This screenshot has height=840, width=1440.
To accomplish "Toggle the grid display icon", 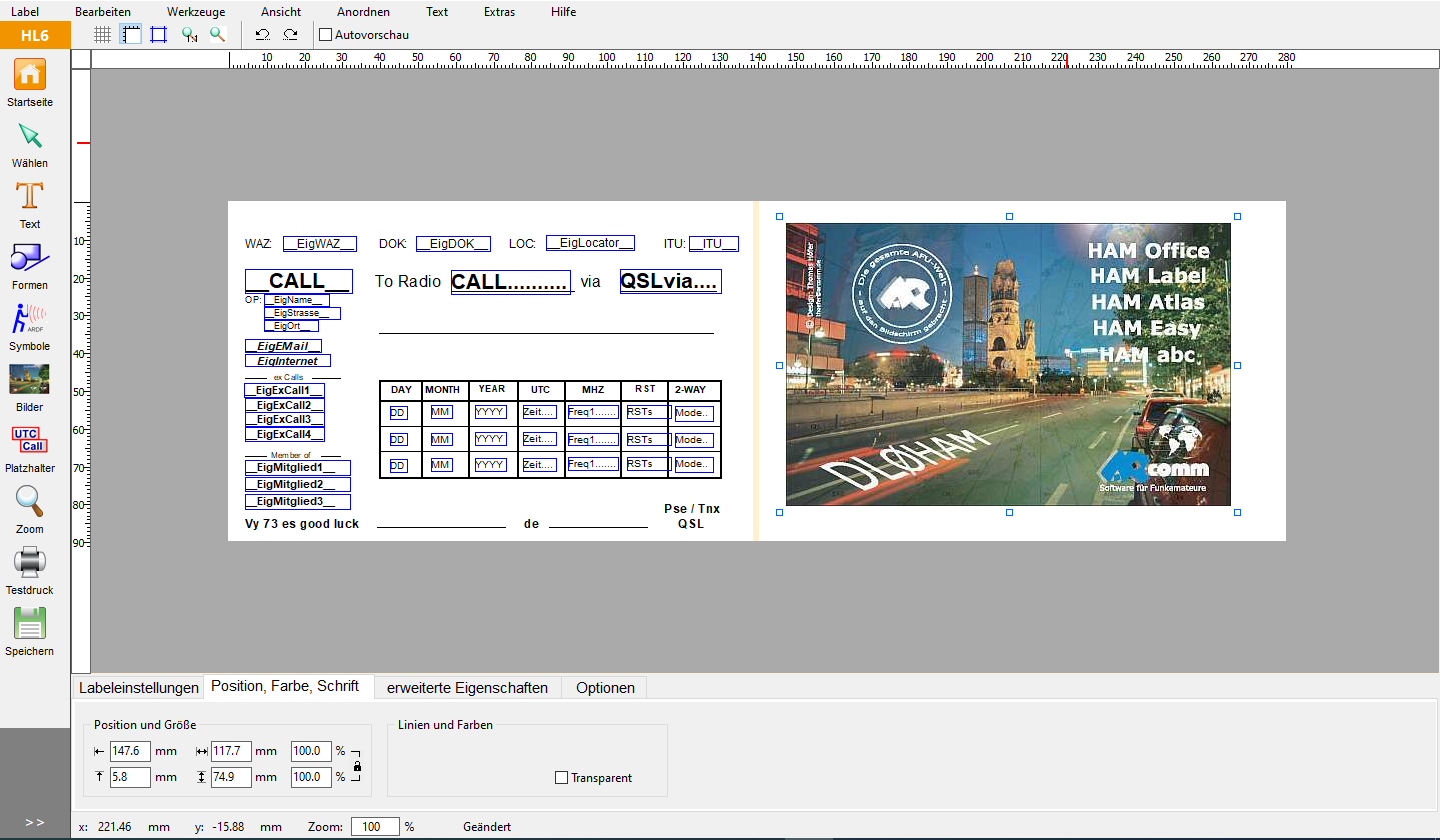I will click(x=102, y=34).
